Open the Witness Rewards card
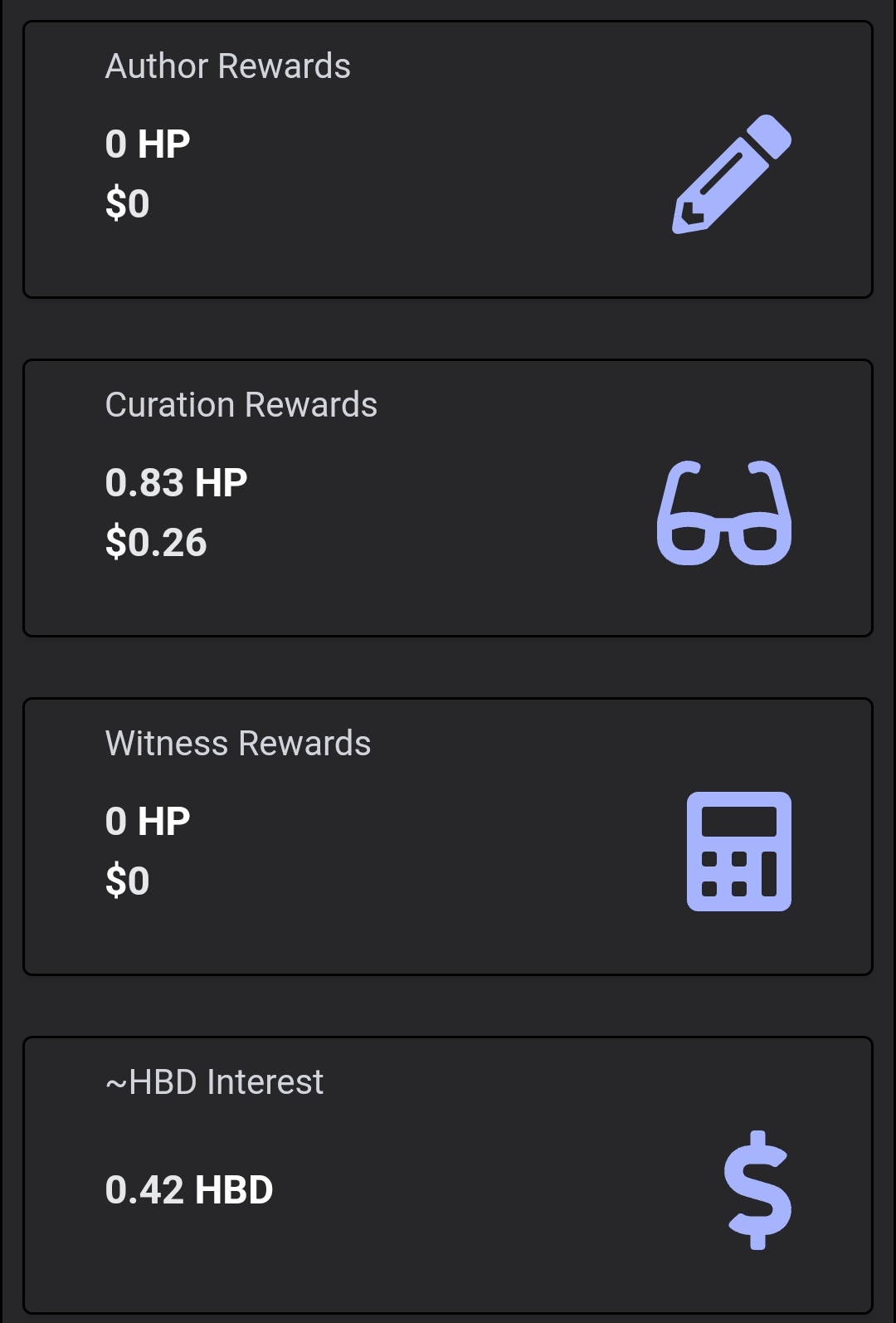This screenshot has width=896, height=1323. click(x=448, y=837)
